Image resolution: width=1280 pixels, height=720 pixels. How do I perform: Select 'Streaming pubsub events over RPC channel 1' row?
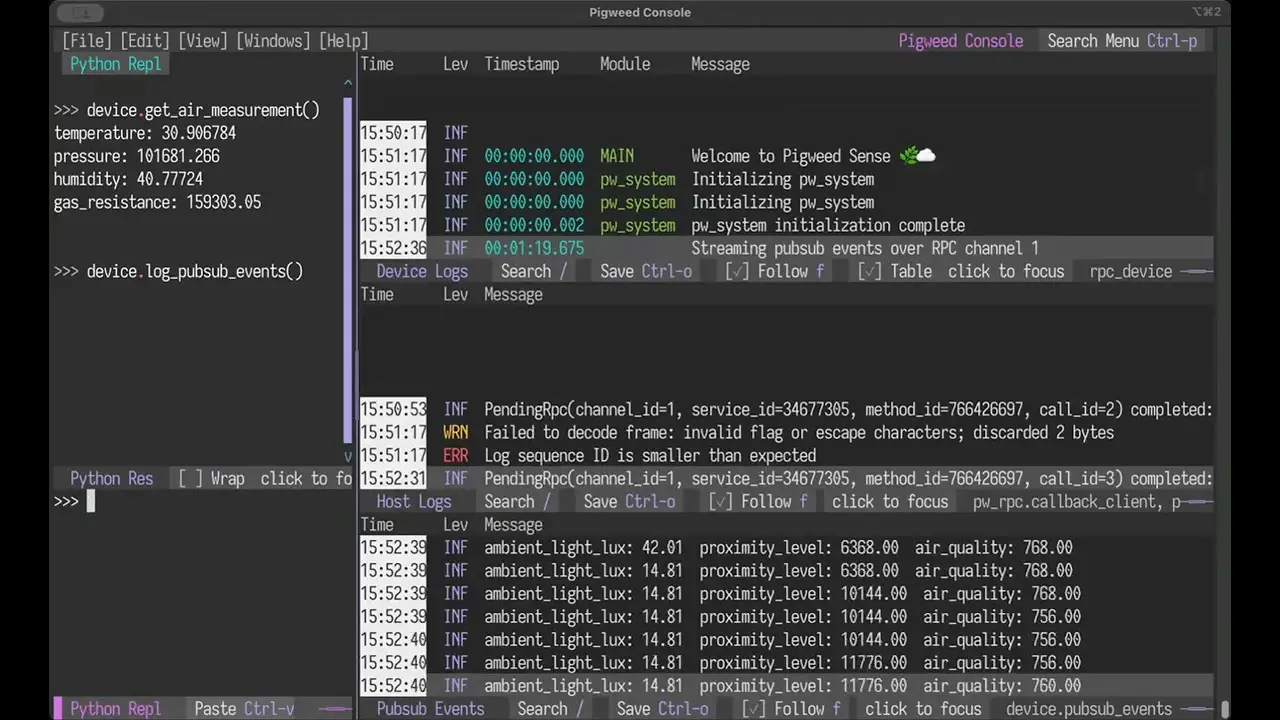pyautogui.click(x=786, y=248)
